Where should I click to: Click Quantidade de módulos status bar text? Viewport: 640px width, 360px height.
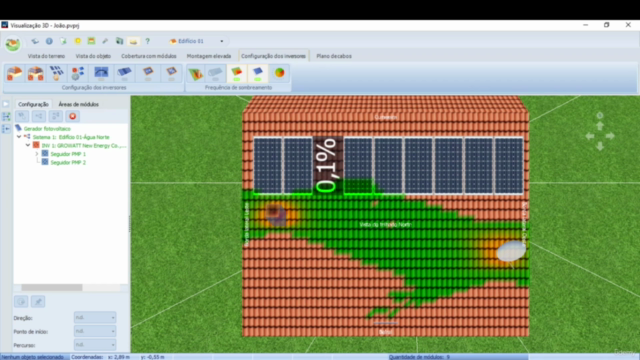[419, 357]
